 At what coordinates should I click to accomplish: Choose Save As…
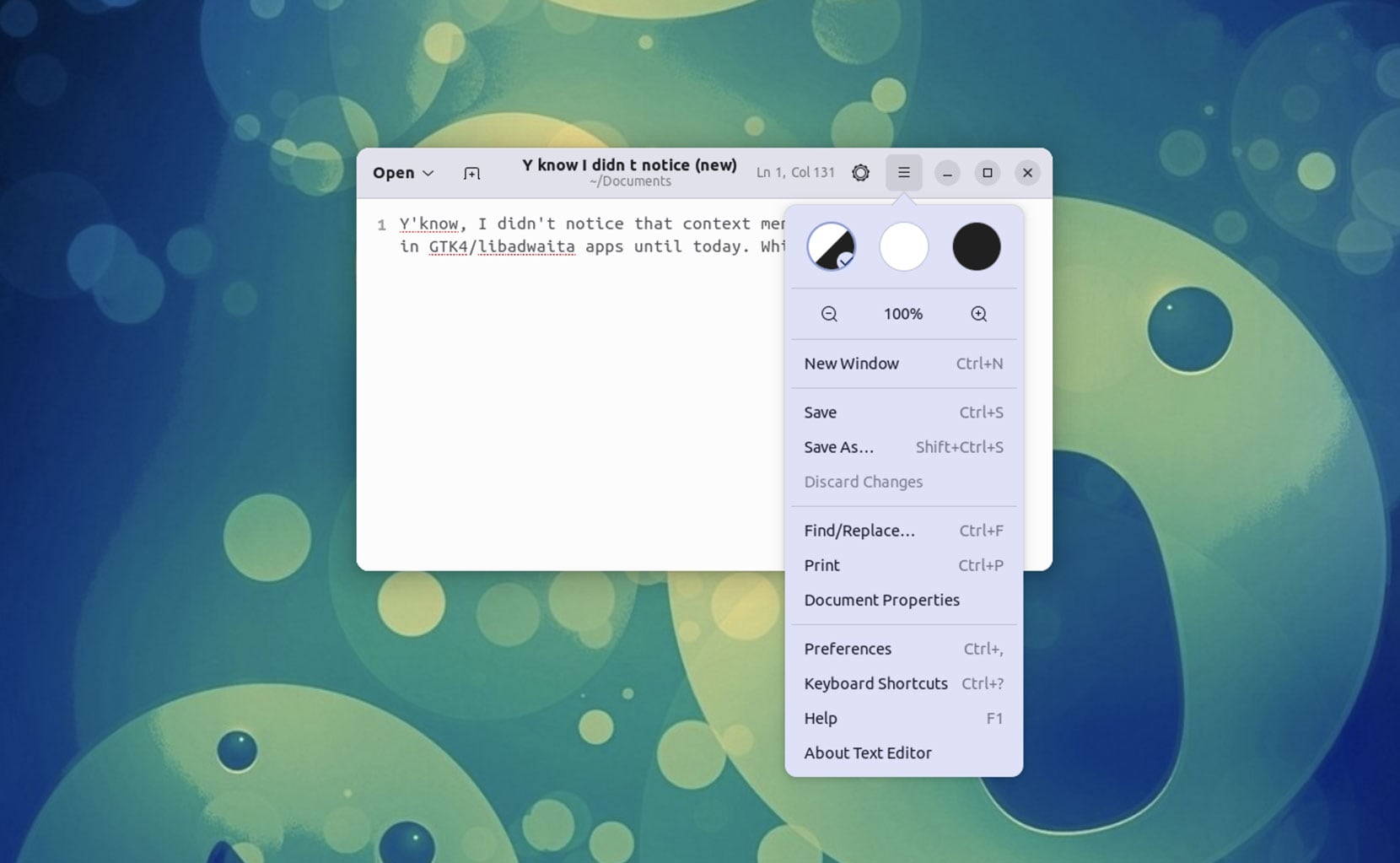[x=839, y=447]
